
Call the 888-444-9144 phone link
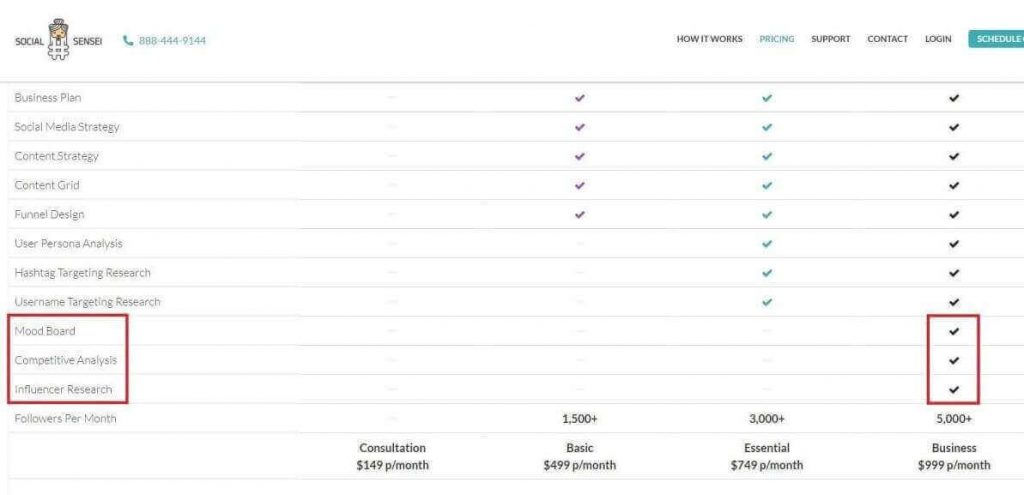(x=173, y=41)
